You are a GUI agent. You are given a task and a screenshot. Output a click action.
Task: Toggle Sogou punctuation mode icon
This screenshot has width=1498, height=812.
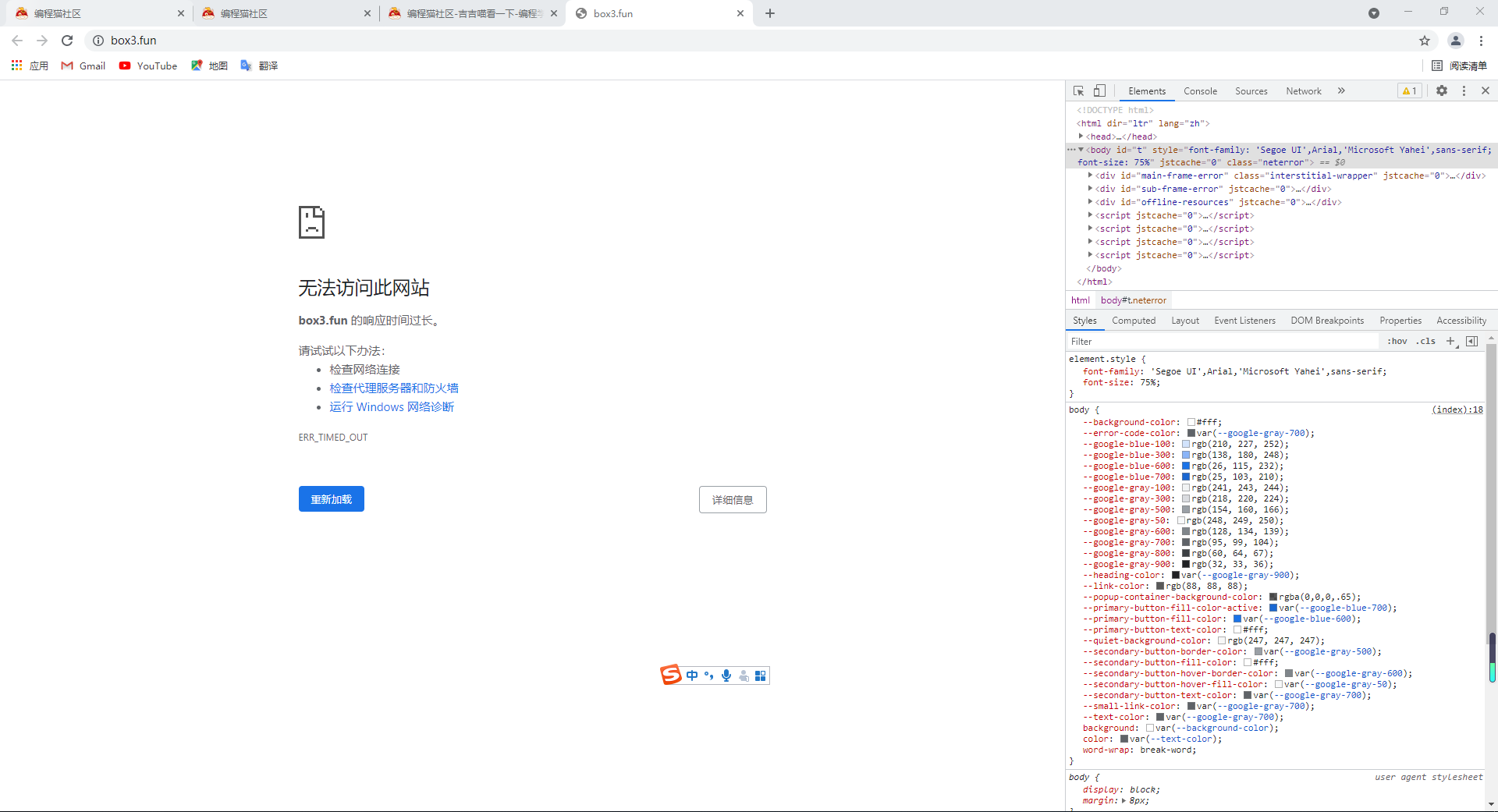click(709, 675)
